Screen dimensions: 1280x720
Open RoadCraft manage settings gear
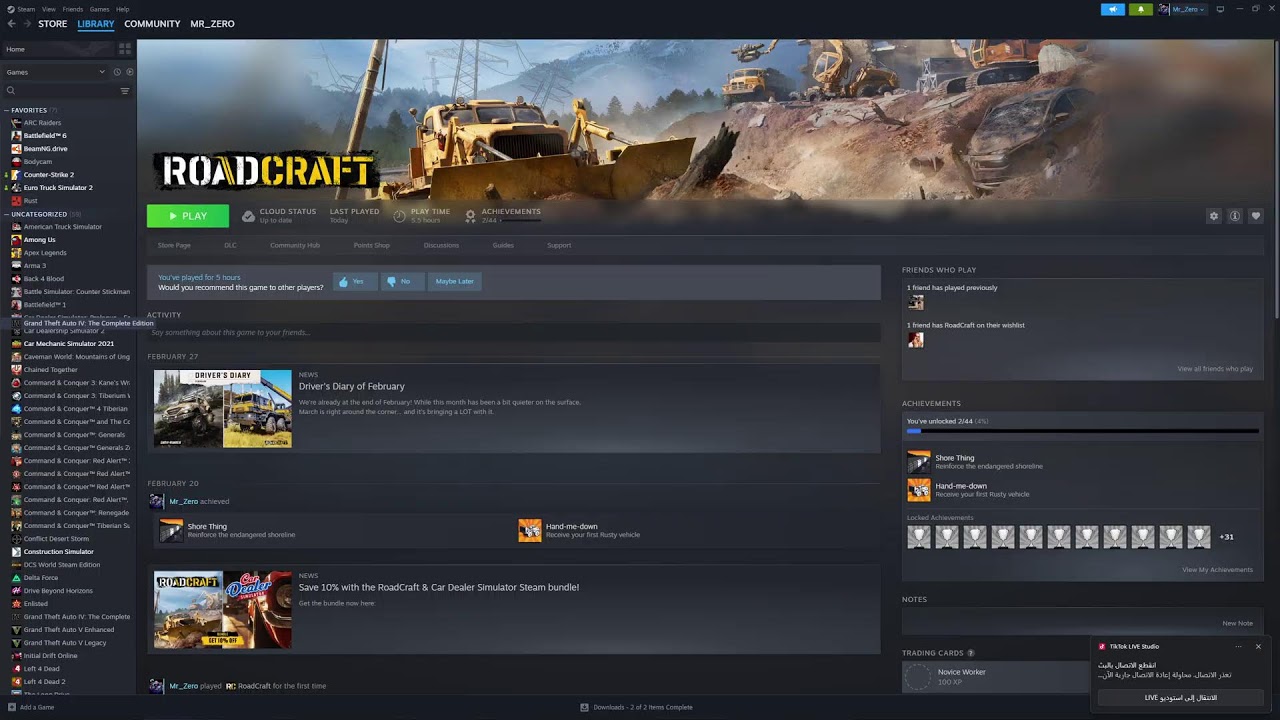[x=1214, y=216]
